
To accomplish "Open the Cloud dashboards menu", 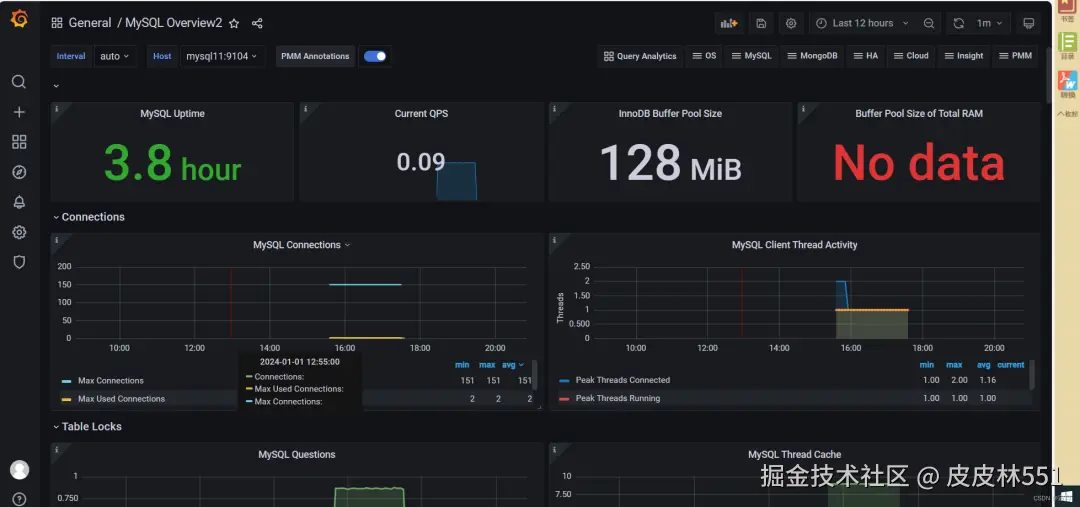I will click(x=911, y=56).
